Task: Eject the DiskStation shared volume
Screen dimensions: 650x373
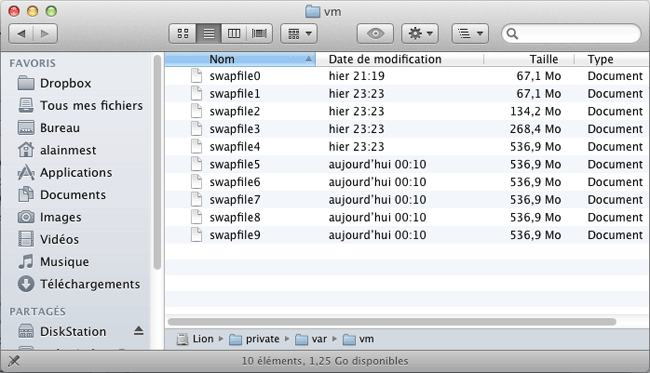Action: coord(138,331)
